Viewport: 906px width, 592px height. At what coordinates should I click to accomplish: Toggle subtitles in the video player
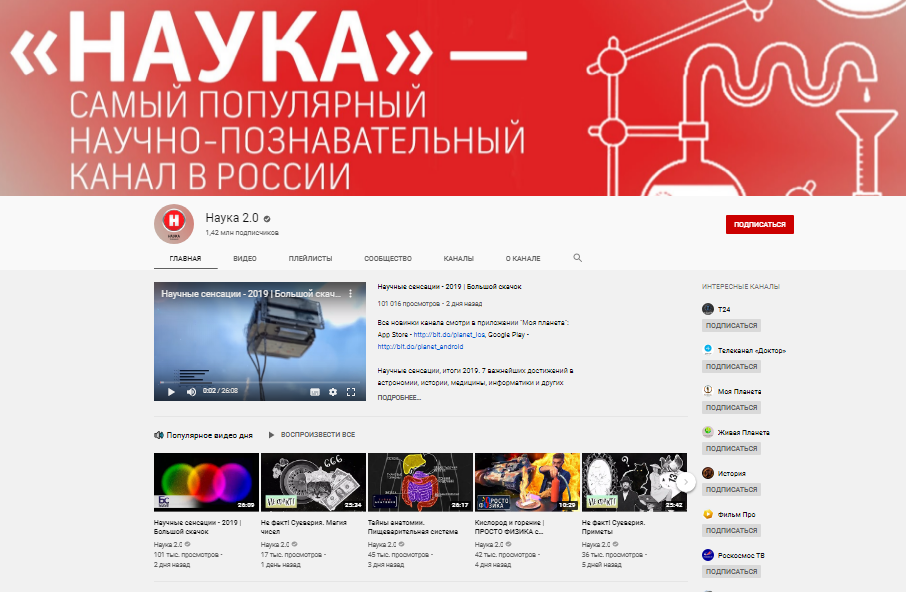pos(314,392)
